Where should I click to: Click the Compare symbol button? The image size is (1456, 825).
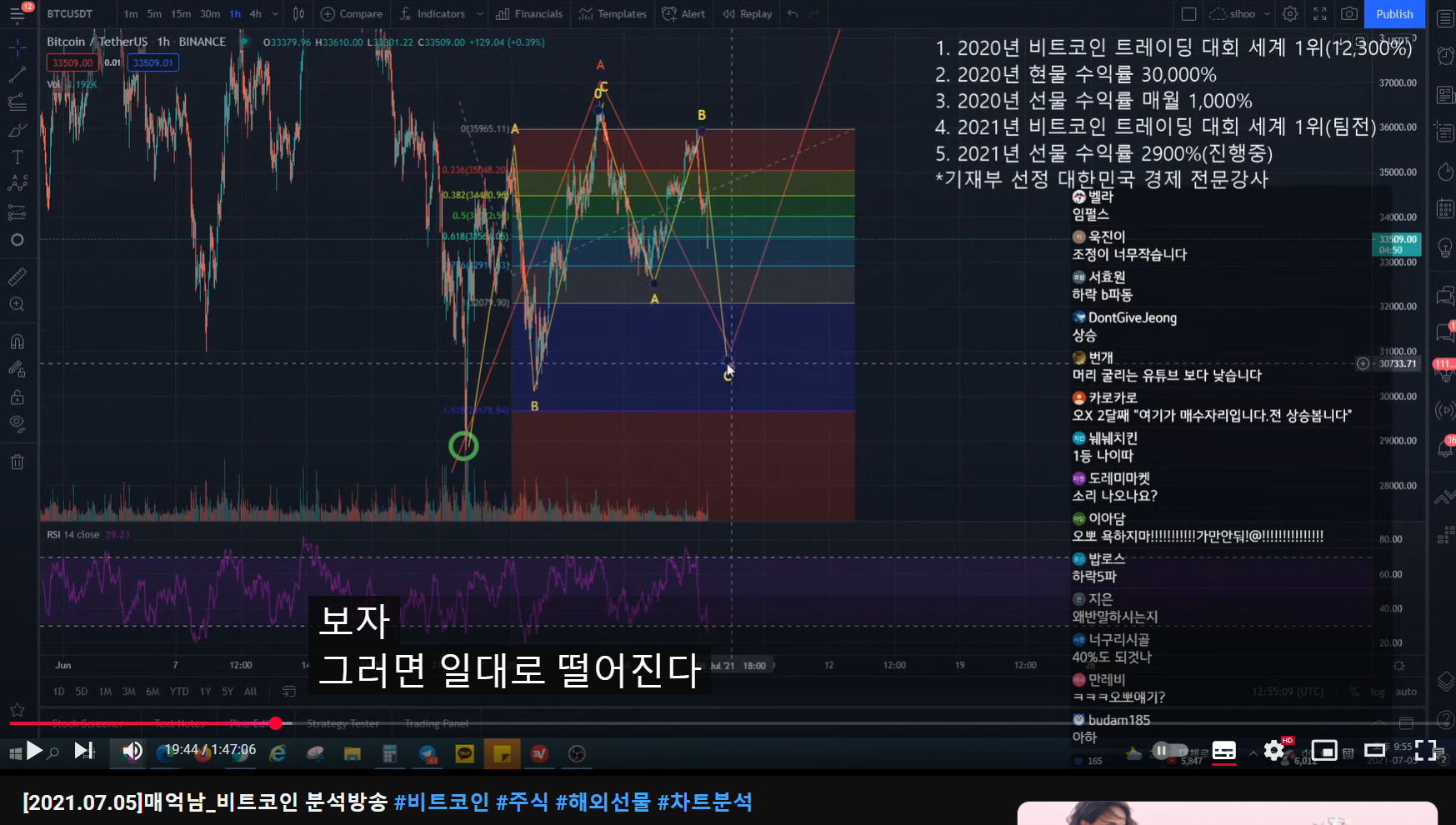pos(352,13)
